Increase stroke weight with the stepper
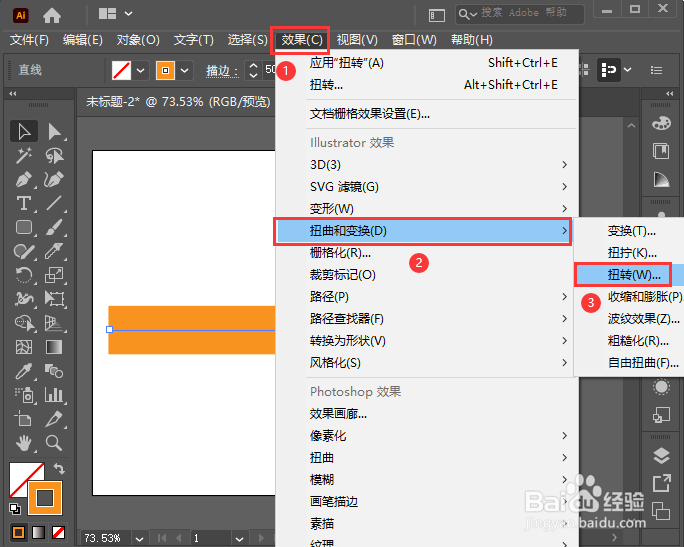 tap(253, 65)
